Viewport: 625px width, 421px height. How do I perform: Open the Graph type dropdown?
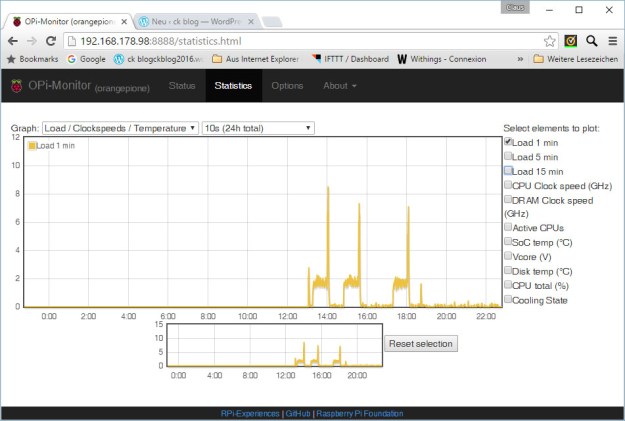pyautogui.click(x=120, y=128)
